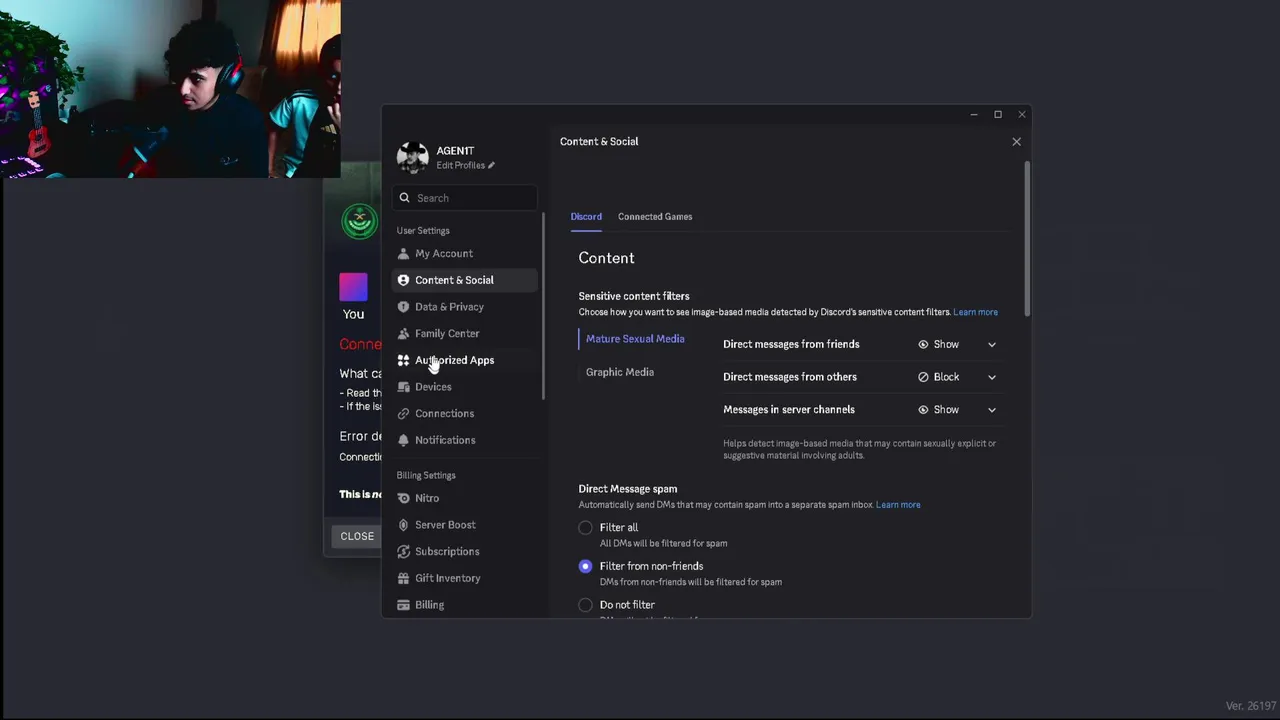Click the Server Boost gem icon
The height and width of the screenshot is (720, 1280).
tap(403, 525)
